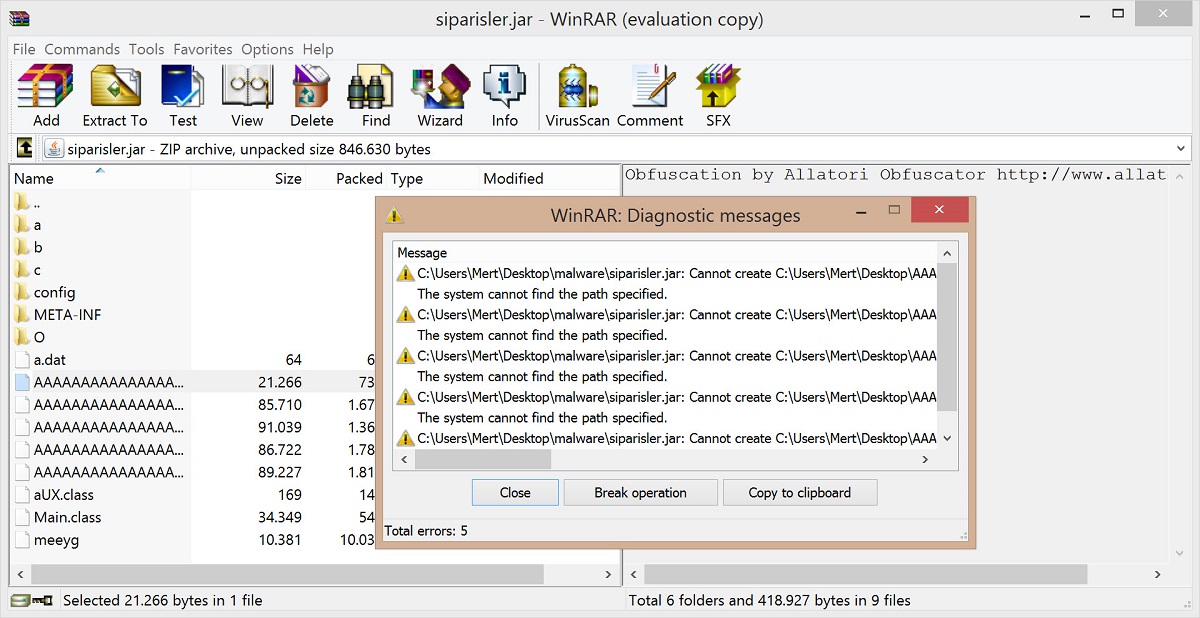Open the Options menu
Viewport: 1200px width, 618px height.
[267, 49]
